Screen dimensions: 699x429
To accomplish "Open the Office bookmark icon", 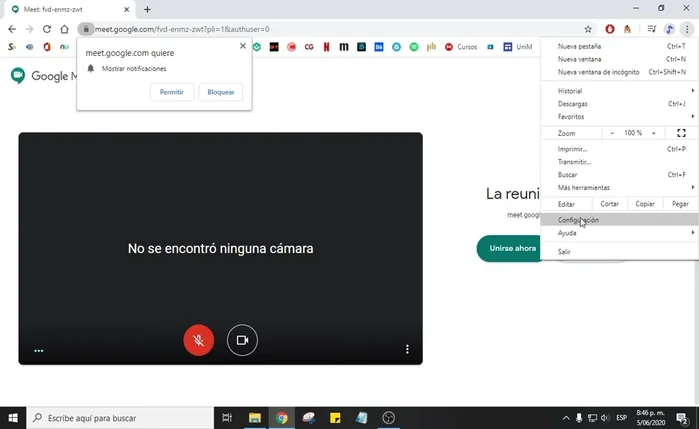I will (47, 47).
